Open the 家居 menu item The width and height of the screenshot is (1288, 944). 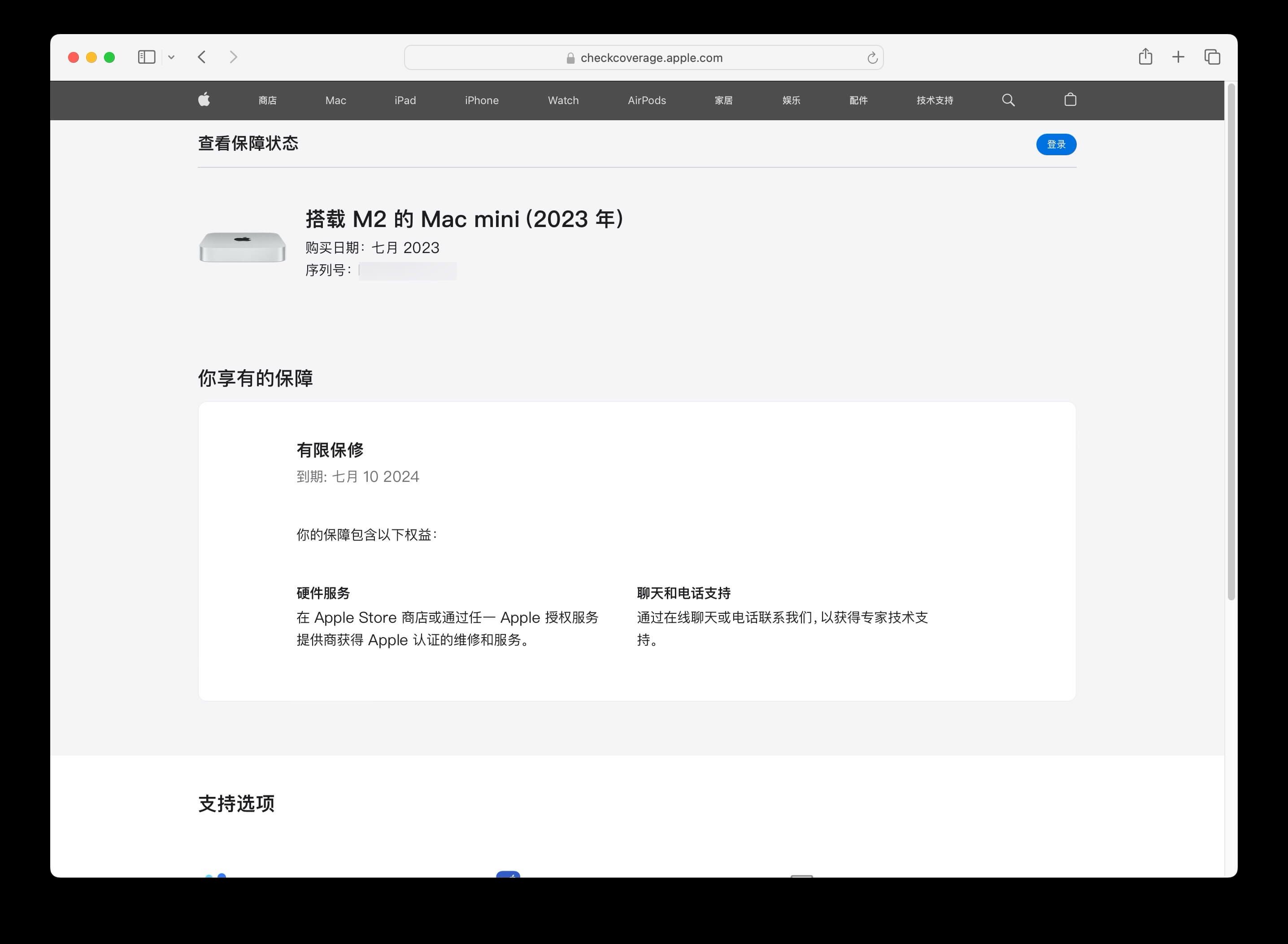[724, 101]
